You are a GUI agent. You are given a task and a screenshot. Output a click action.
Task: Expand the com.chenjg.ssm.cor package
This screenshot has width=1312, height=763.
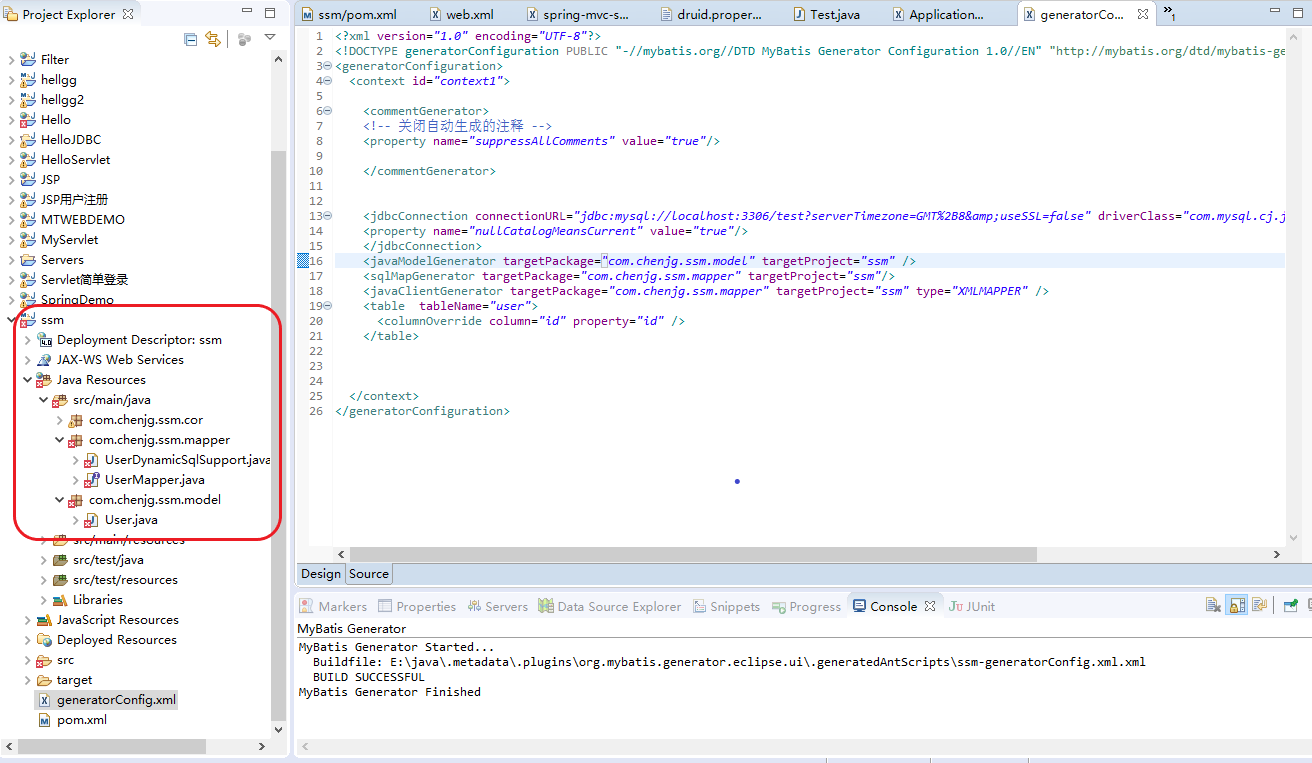click(x=59, y=420)
